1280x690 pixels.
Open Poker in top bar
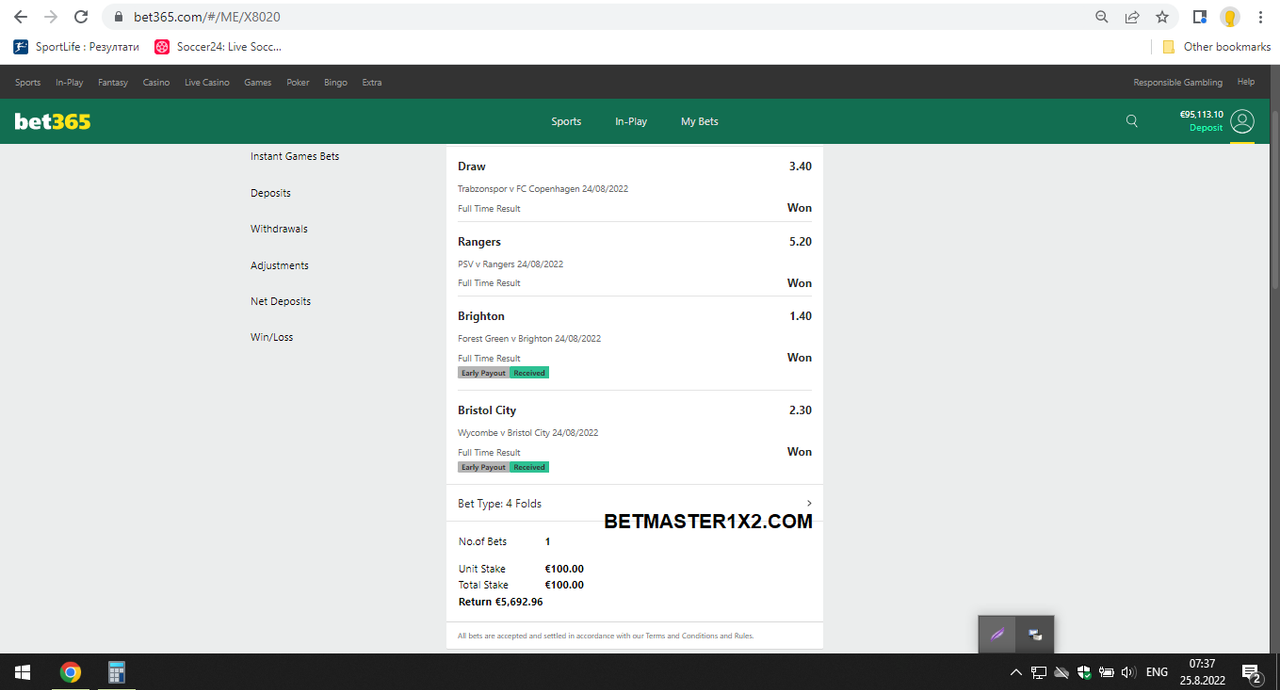298,82
